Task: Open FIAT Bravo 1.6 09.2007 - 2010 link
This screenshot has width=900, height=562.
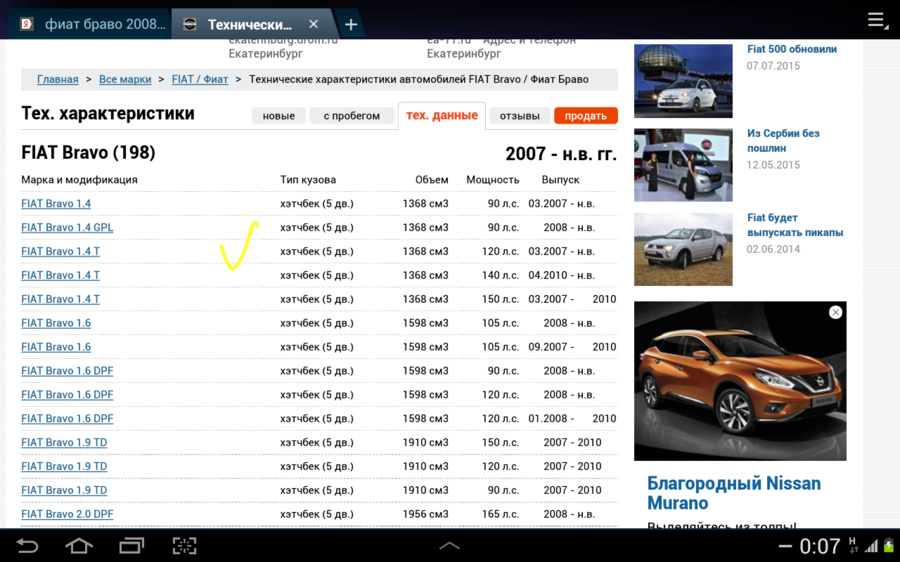Action: [56, 347]
